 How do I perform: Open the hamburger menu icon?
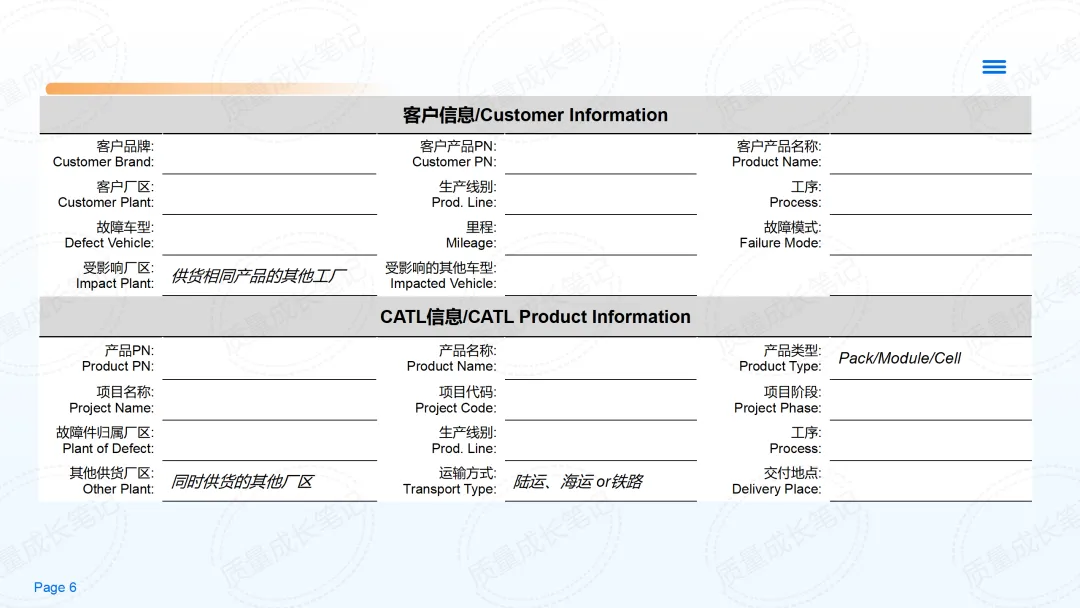pyautogui.click(x=994, y=67)
